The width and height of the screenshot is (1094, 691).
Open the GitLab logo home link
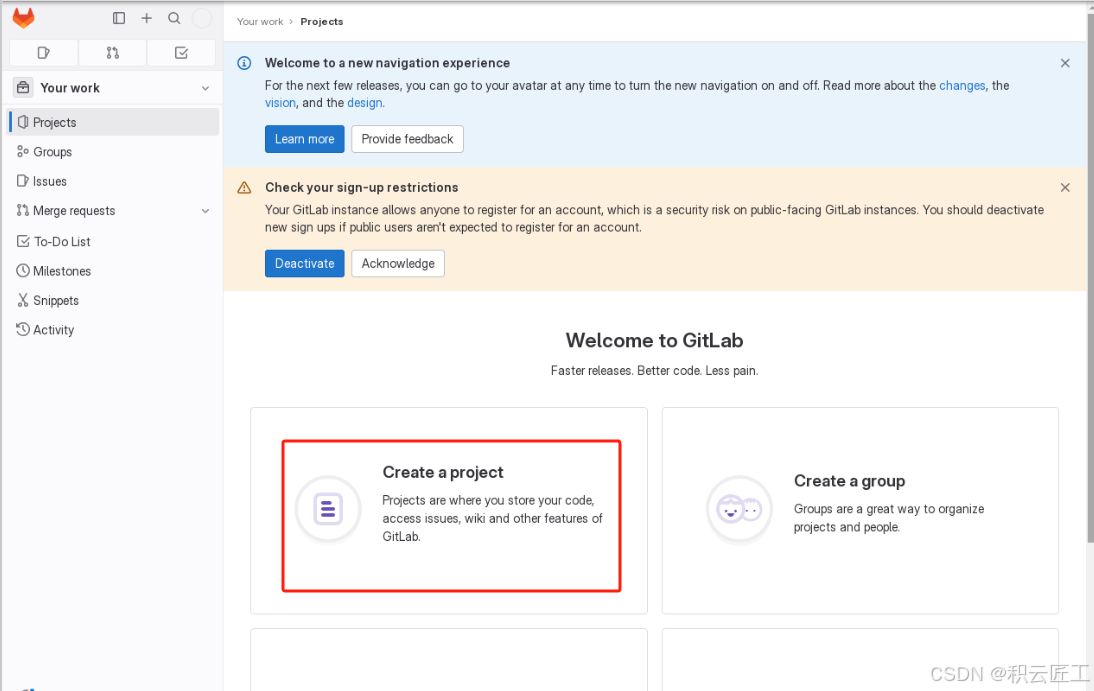[x=23, y=18]
